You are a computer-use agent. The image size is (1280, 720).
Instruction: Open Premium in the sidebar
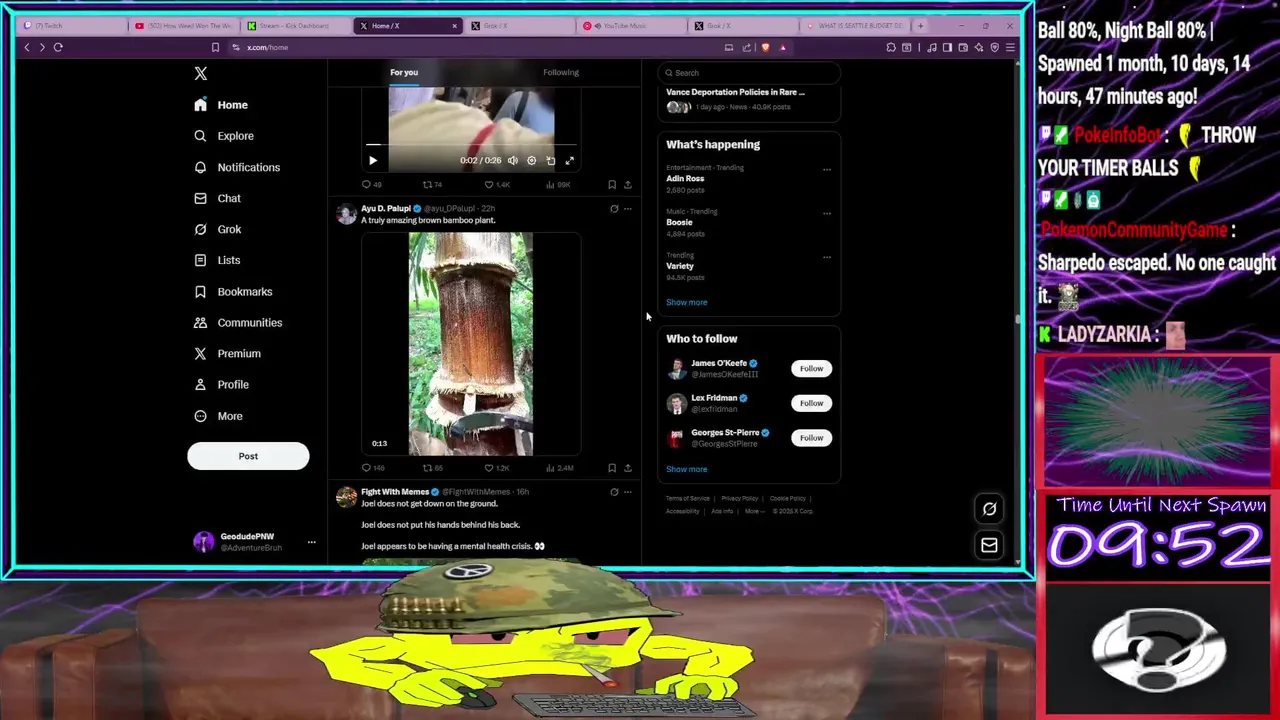tap(228, 353)
